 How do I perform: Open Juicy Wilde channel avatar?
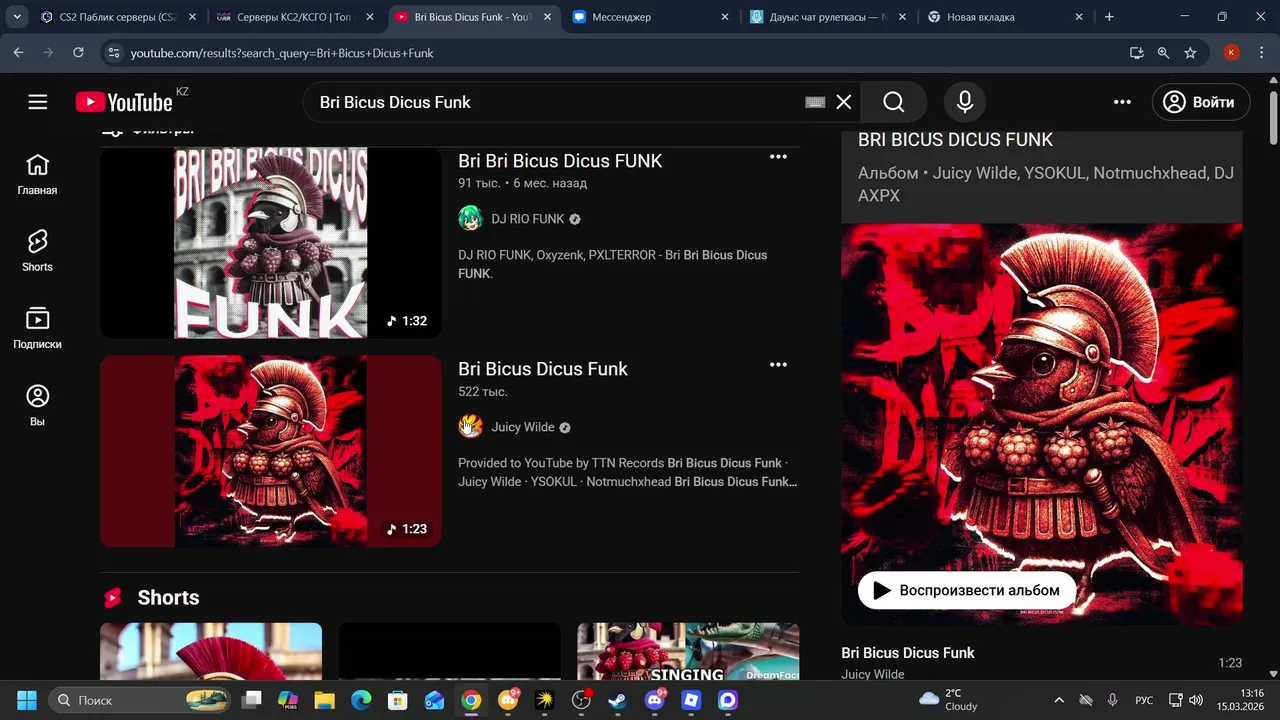(470, 427)
